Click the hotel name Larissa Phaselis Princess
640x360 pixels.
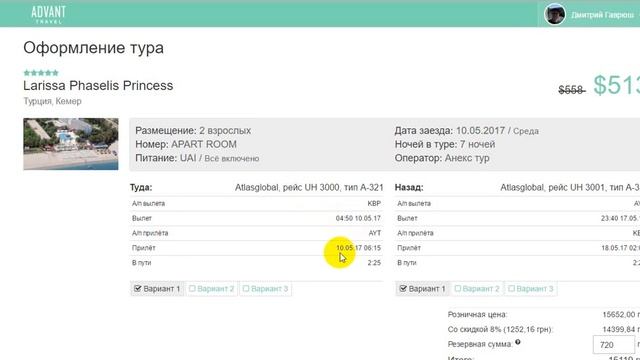98,86
